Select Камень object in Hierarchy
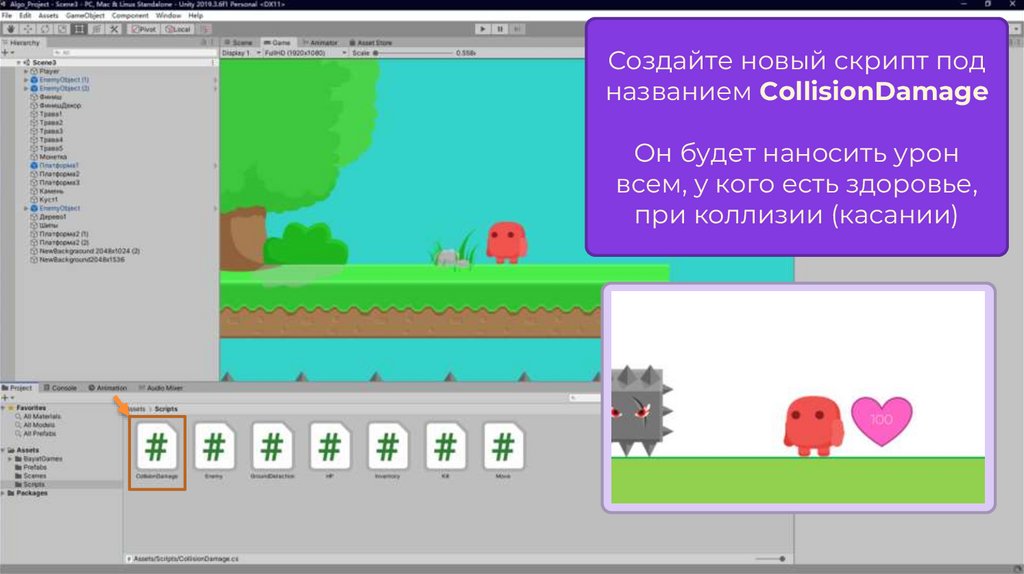 pyautogui.click(x=51, y=191)
